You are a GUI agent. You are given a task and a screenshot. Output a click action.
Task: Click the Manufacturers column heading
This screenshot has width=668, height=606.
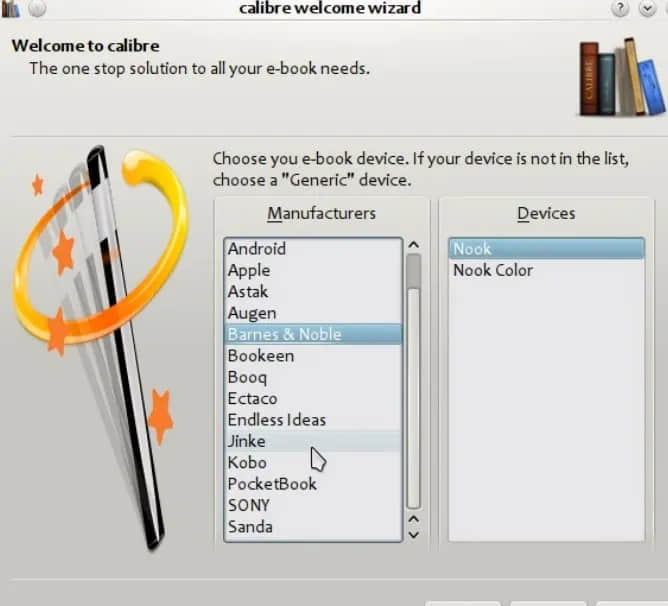click(x=322, y=213)
